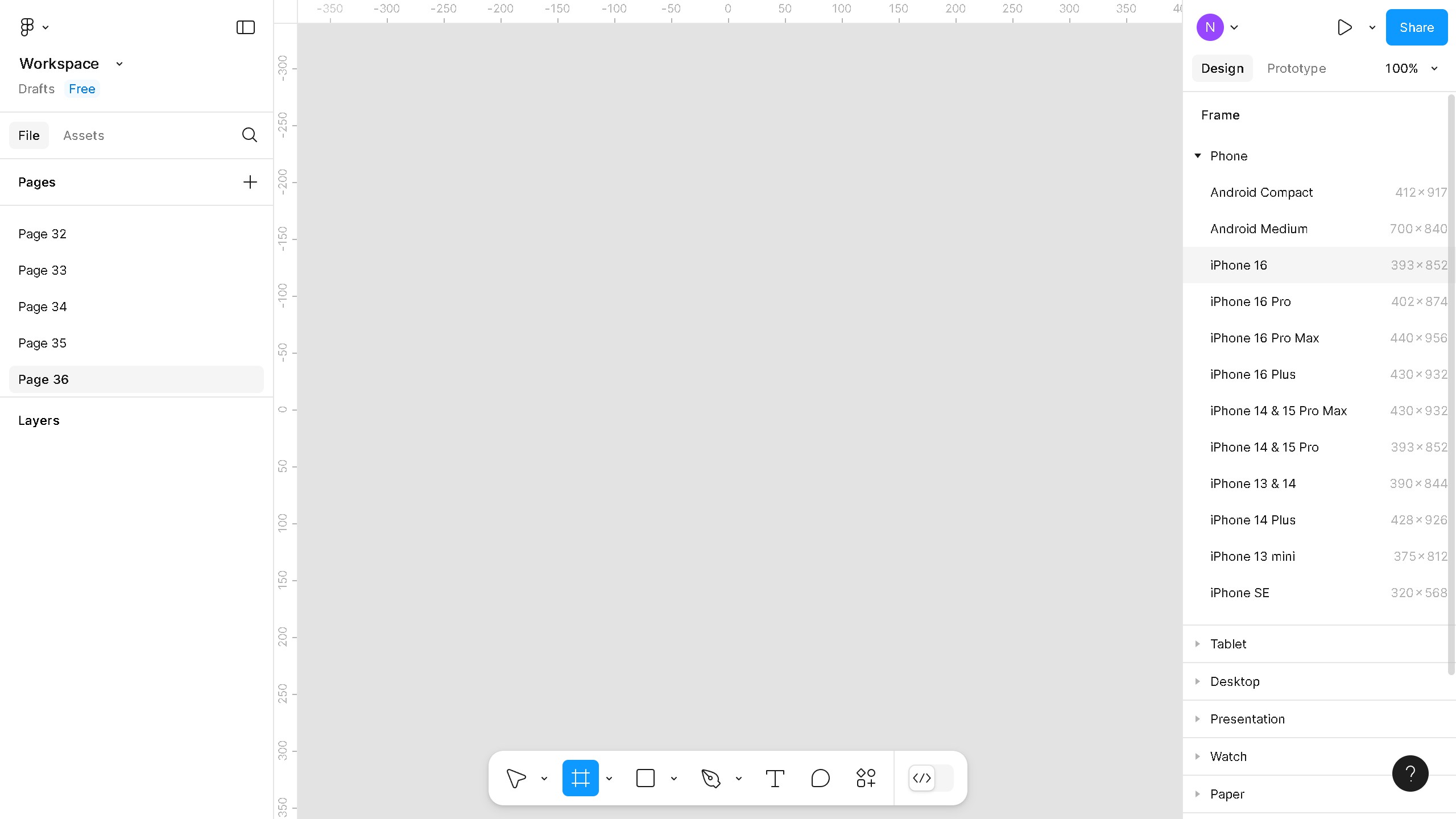The image size is (1456, 819).
Task: Collapse the Phone presets section
Action: pos(1198,156)
